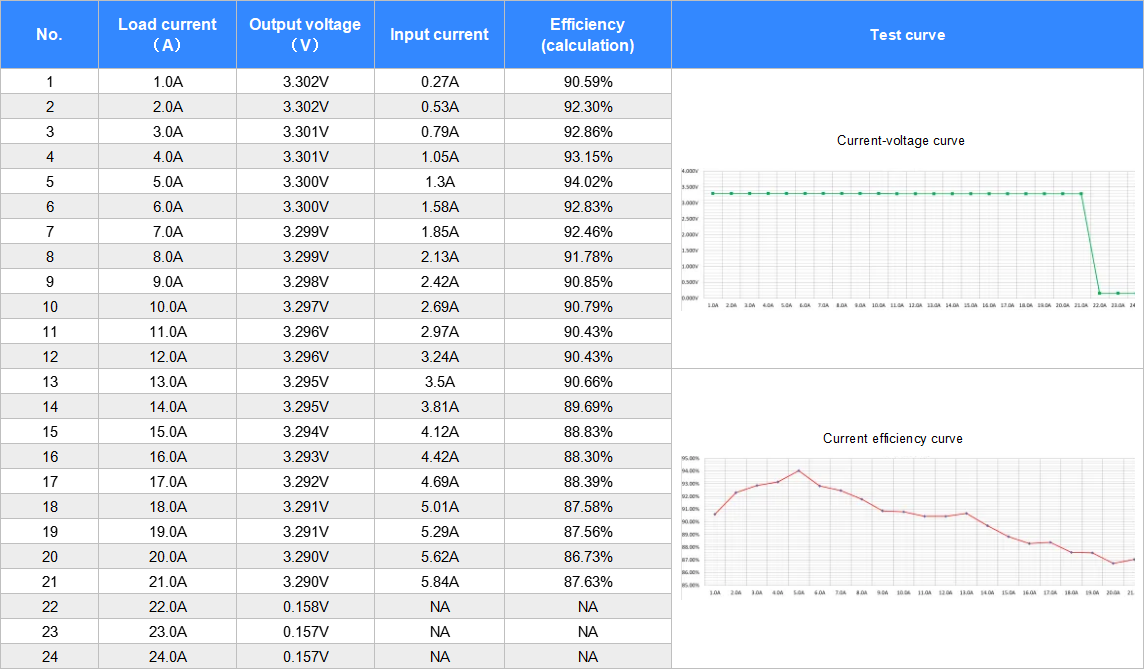
Task: Select the Test curve column header
Action: (907, 35)
